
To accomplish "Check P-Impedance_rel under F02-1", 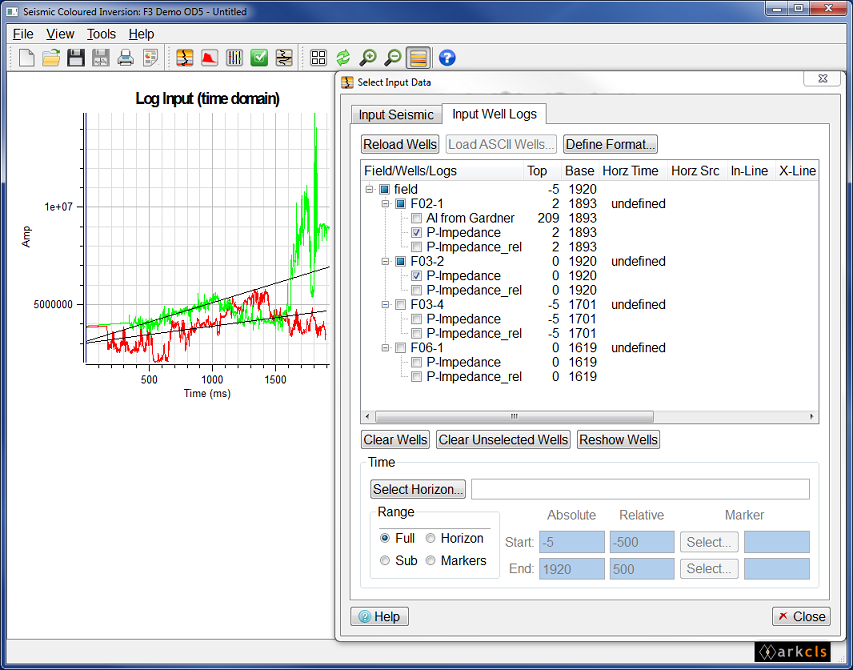I will pyautogui.click(x=416, y=247).
